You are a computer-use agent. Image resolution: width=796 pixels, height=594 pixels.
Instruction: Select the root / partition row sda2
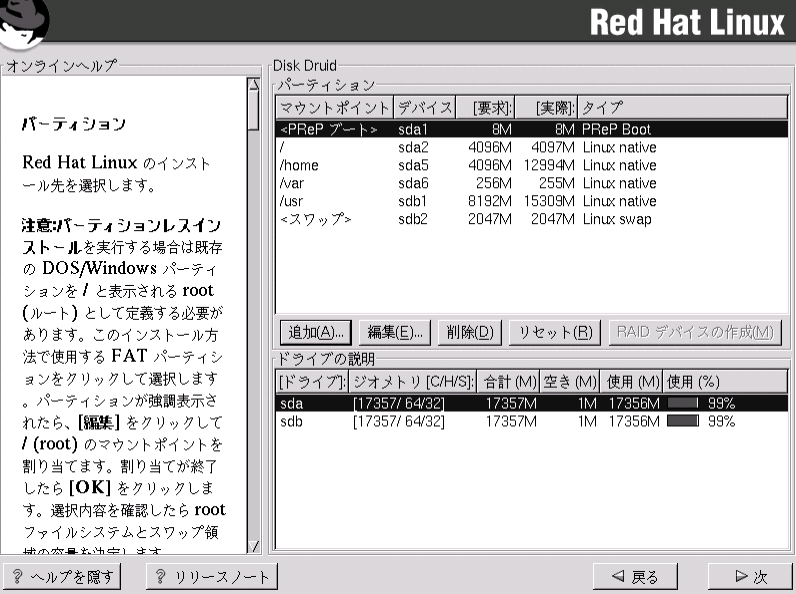530,147
